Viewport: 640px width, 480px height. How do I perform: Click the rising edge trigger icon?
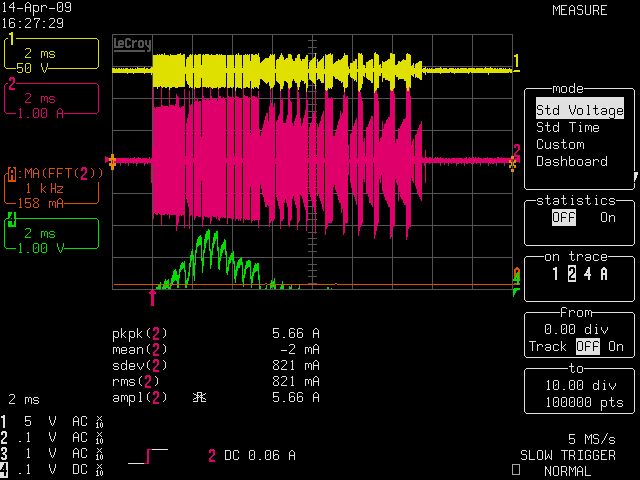pos(148,456)
